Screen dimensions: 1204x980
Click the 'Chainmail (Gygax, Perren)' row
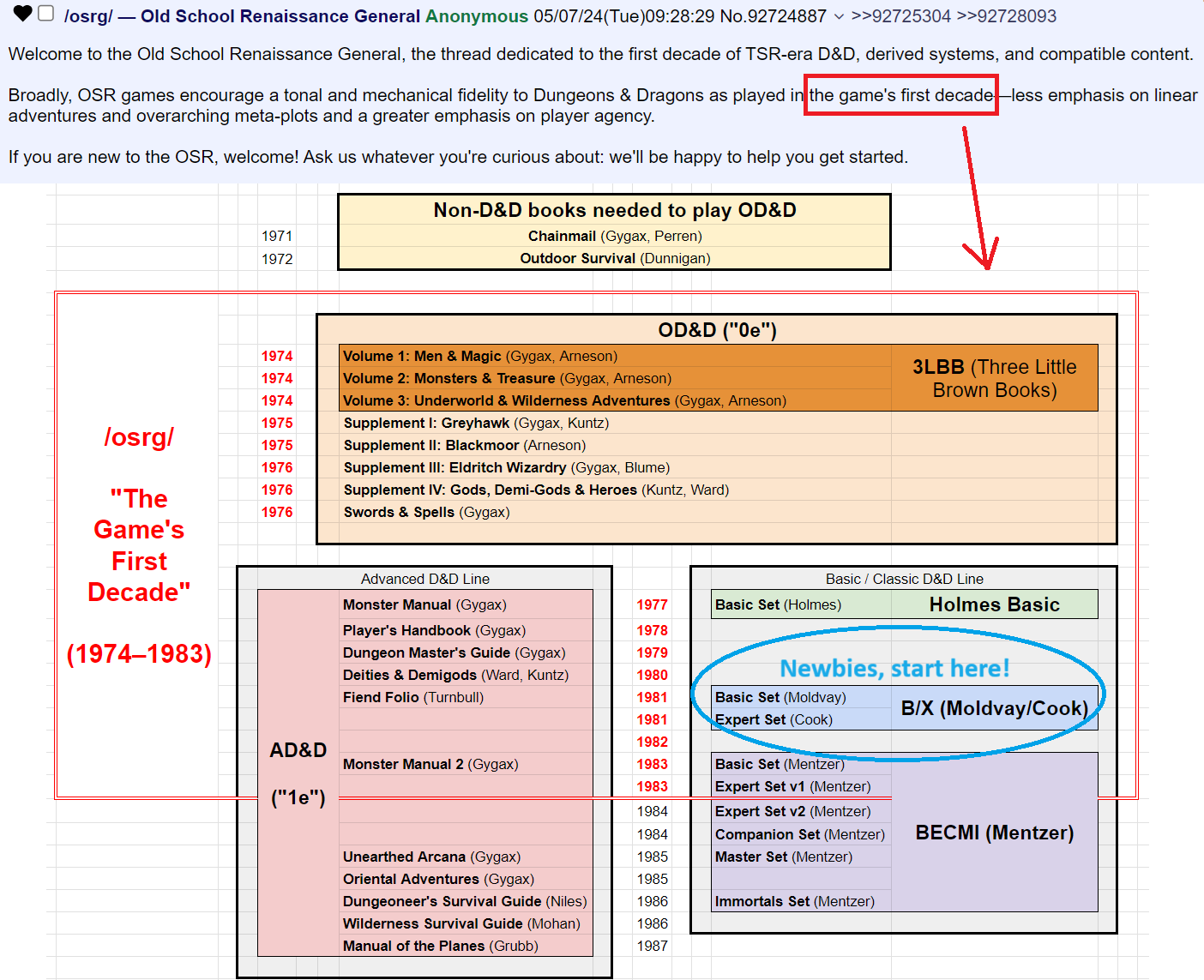pos(615,236)
